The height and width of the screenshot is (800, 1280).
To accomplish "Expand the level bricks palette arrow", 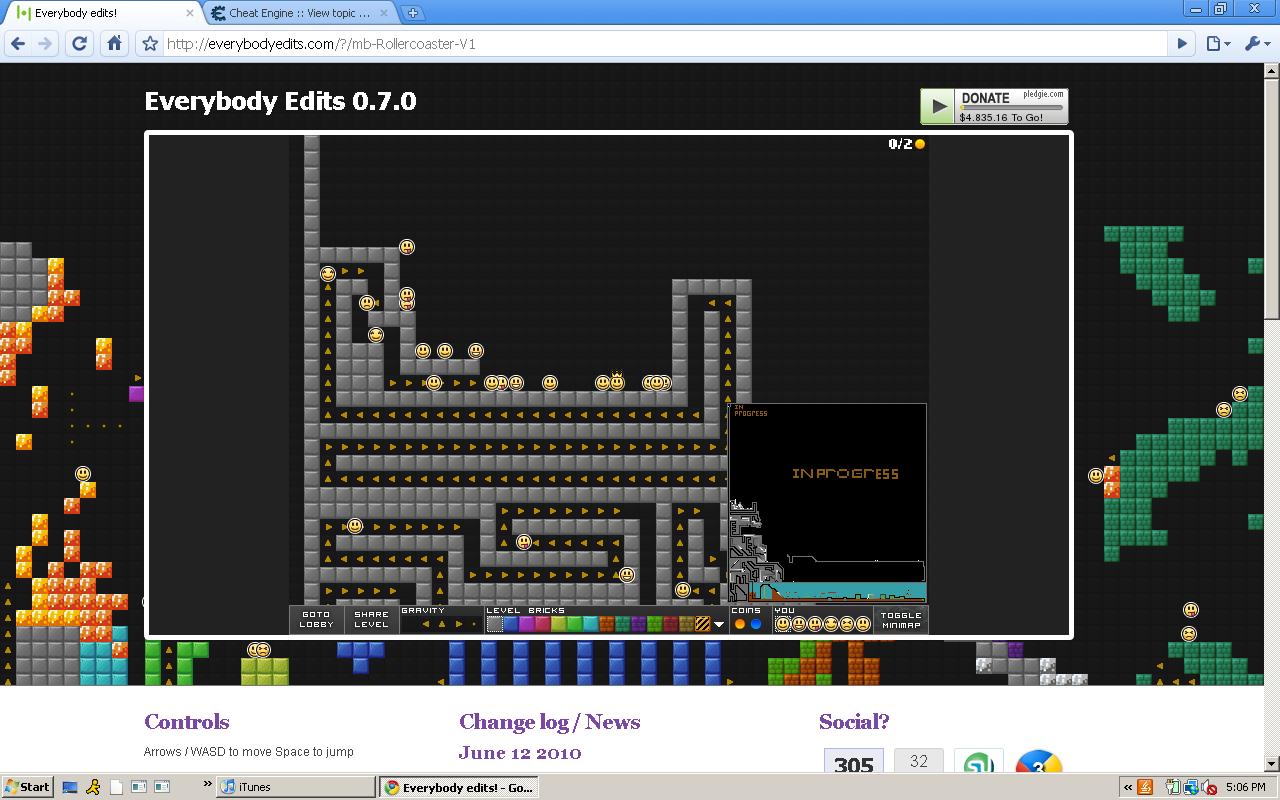I will (x=719, y=624).
